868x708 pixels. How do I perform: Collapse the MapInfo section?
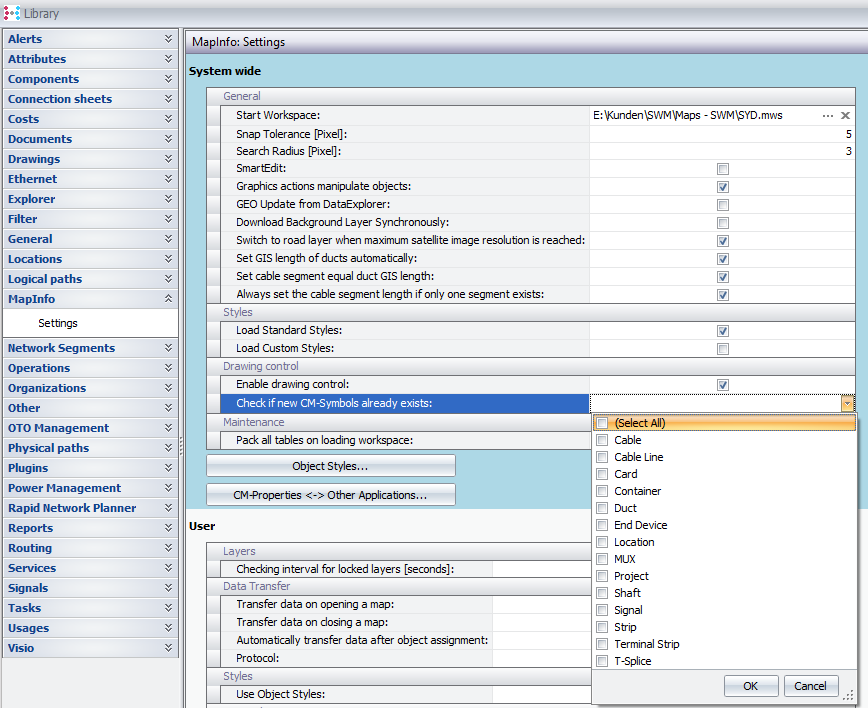click(168, 299)
